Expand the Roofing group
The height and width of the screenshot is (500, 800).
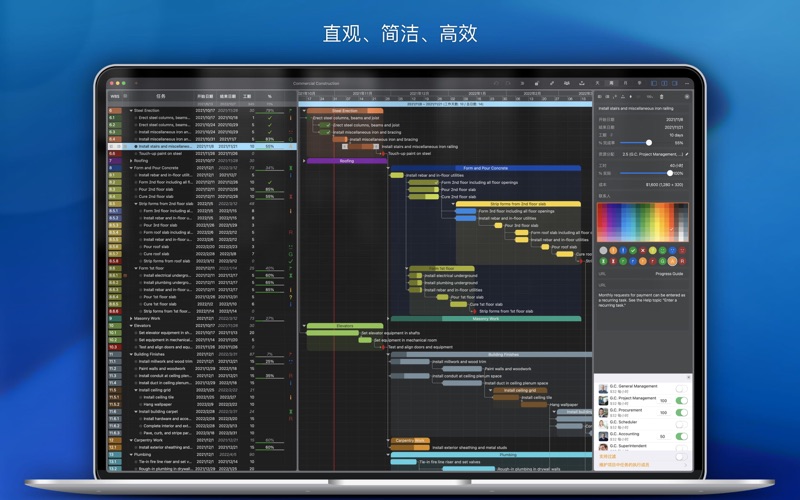coord(131,161)
